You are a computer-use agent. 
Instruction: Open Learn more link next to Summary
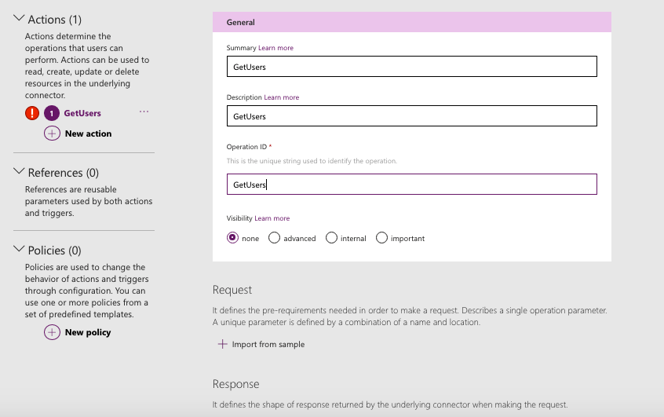(276, 48)
